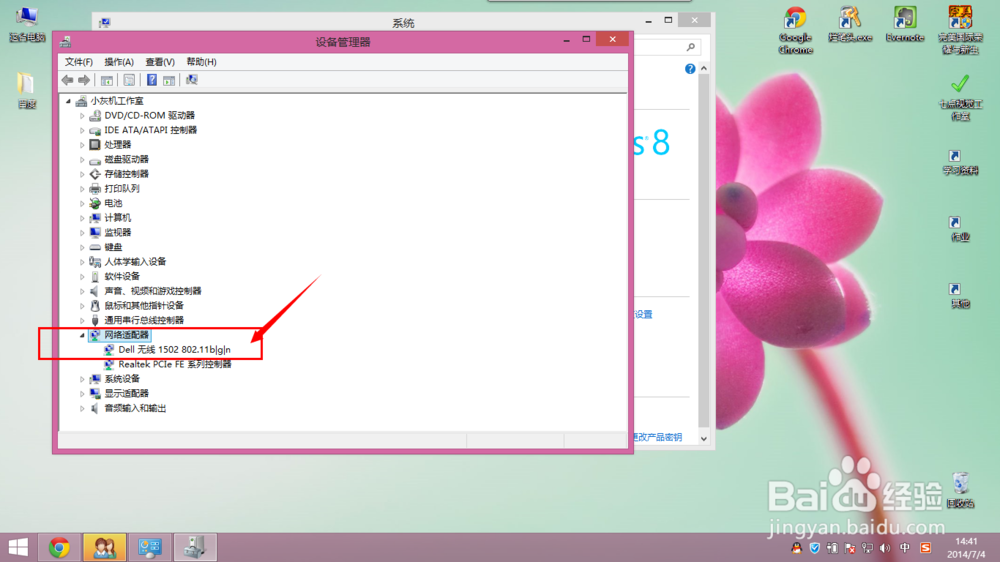
Task: Click the control panel taskbar button
Action: click(x=150, y=547)
